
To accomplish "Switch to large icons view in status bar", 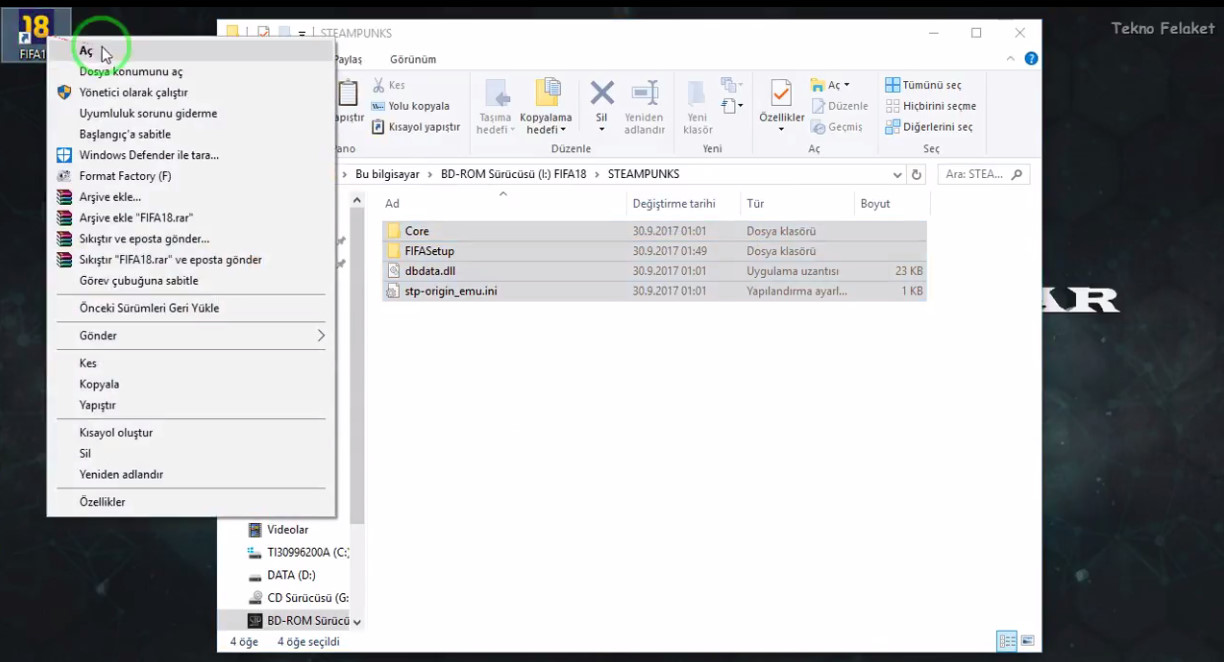I will coord(1027,641).
